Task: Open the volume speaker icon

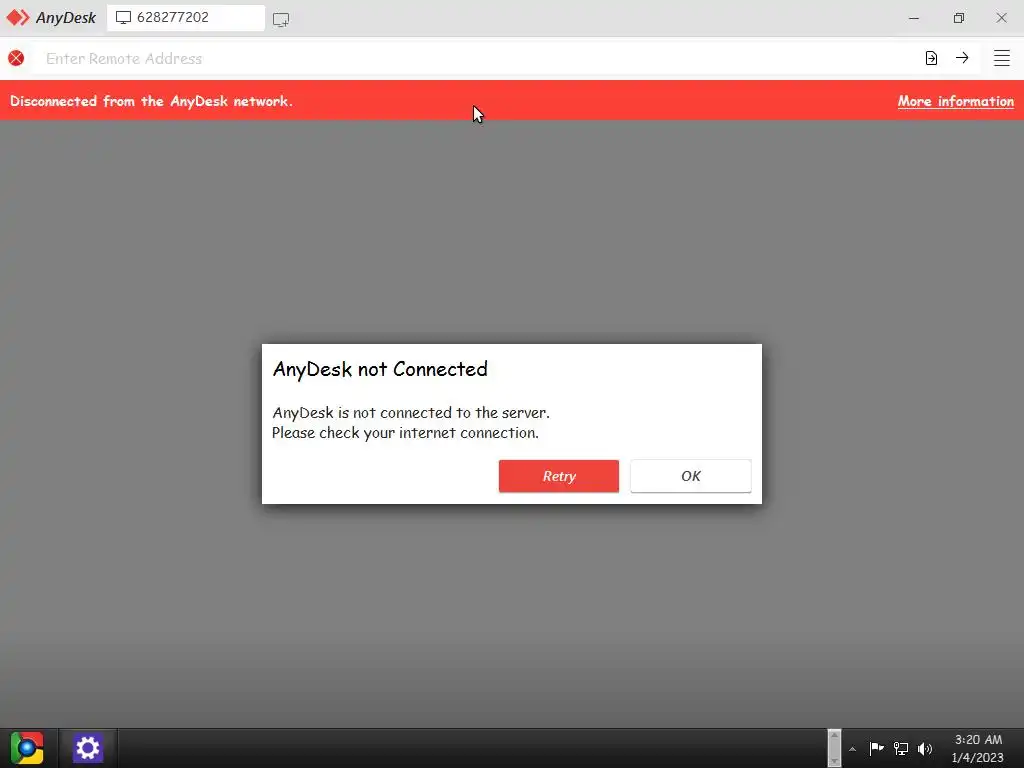Action: [925, 748]
